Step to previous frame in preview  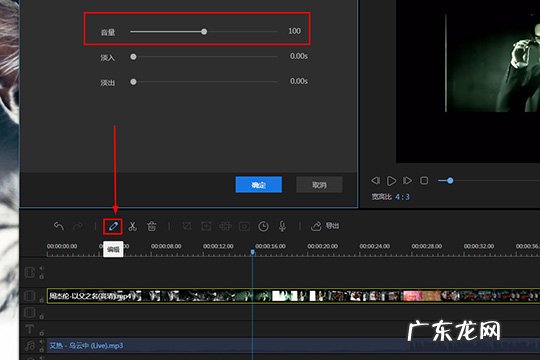(x=375, y=180)
